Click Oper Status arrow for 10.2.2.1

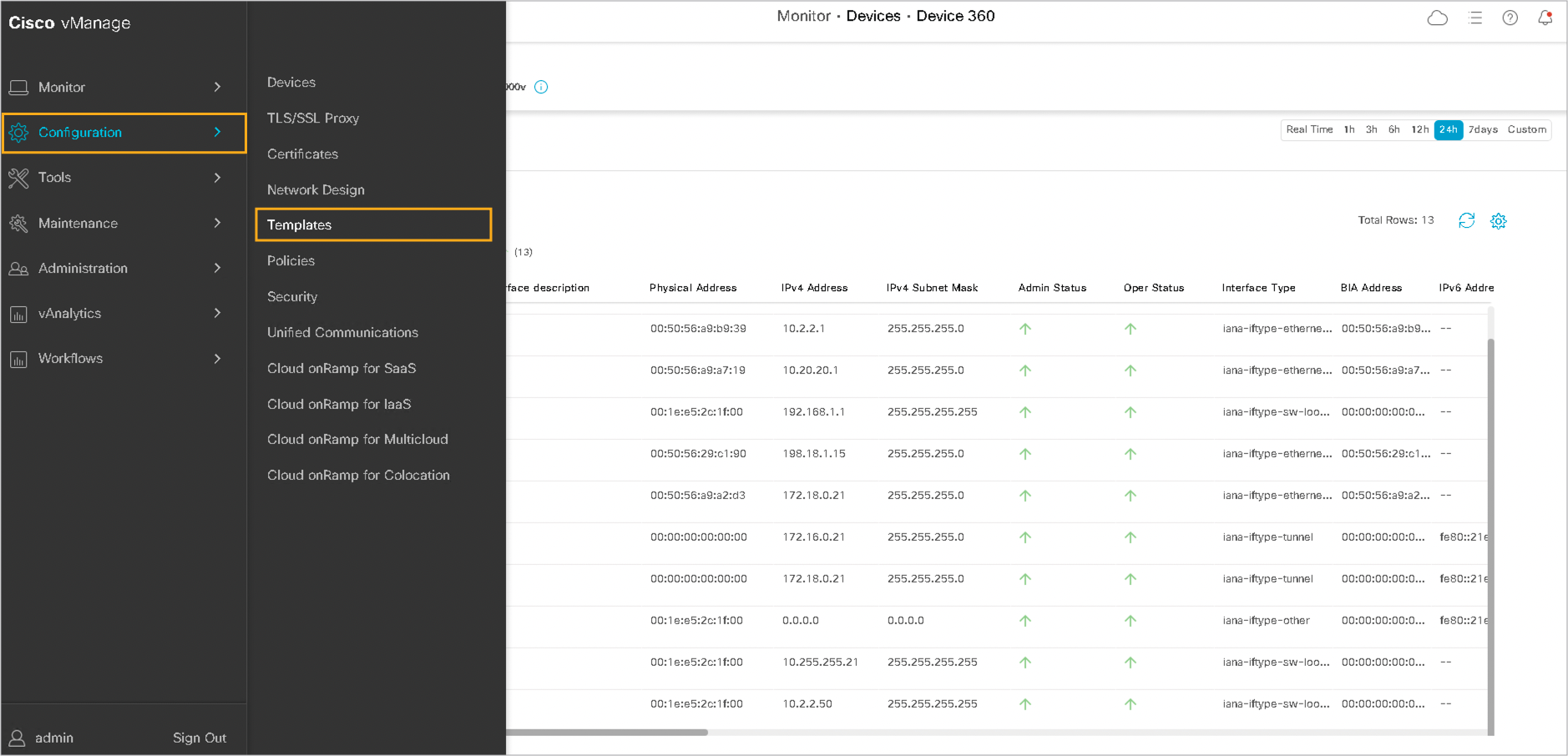(1130, 329)
